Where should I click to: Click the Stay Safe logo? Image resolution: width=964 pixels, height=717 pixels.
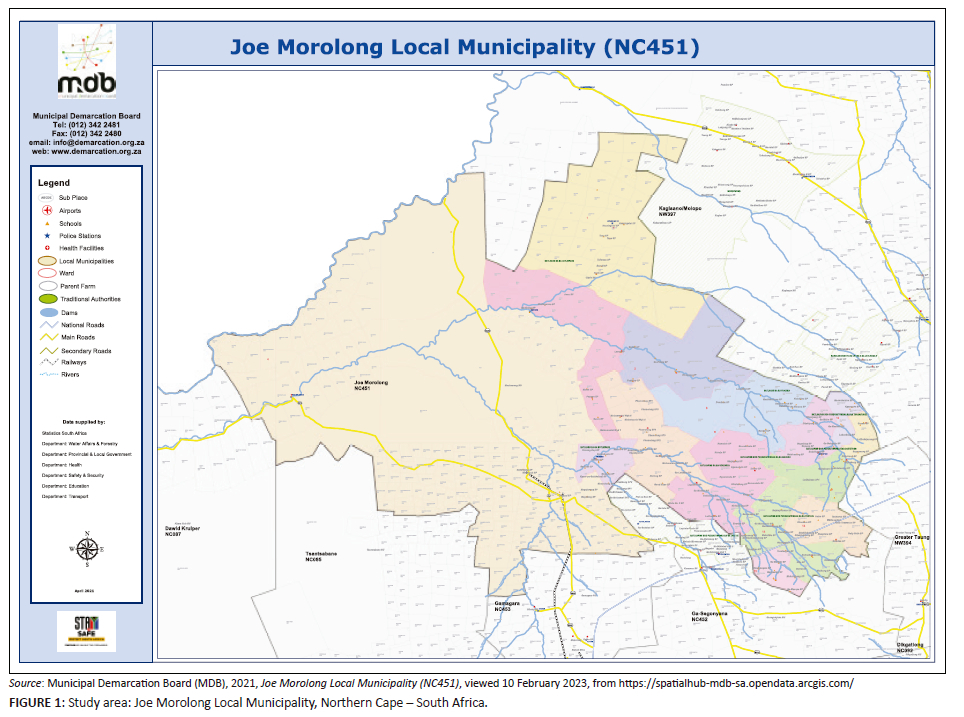tap(86, 631)
